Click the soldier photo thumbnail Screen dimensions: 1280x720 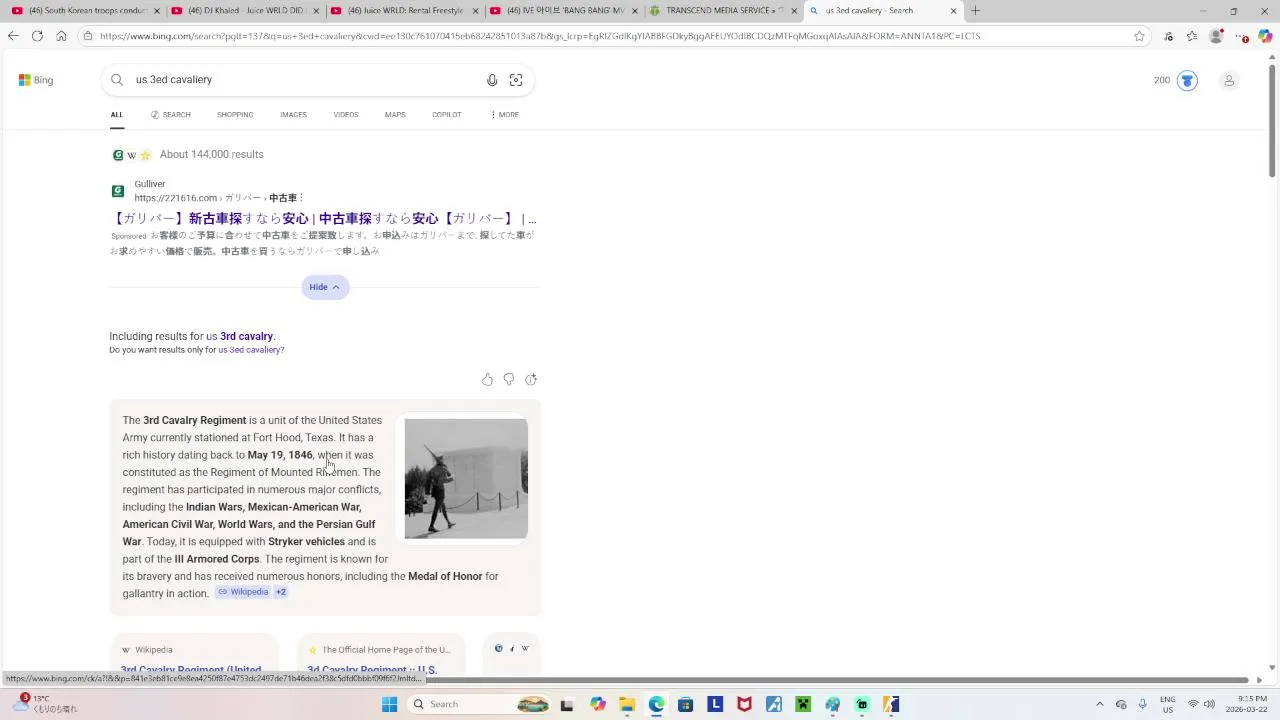pyautogui.click(x=466, y=478)
